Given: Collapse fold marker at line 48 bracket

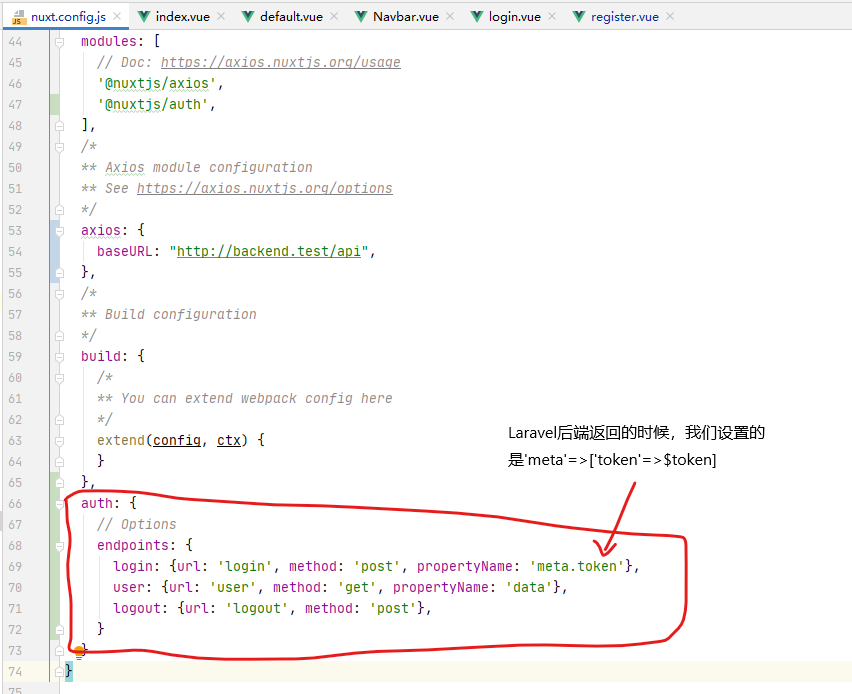Looking at the screenshot, I should point(59,126).
